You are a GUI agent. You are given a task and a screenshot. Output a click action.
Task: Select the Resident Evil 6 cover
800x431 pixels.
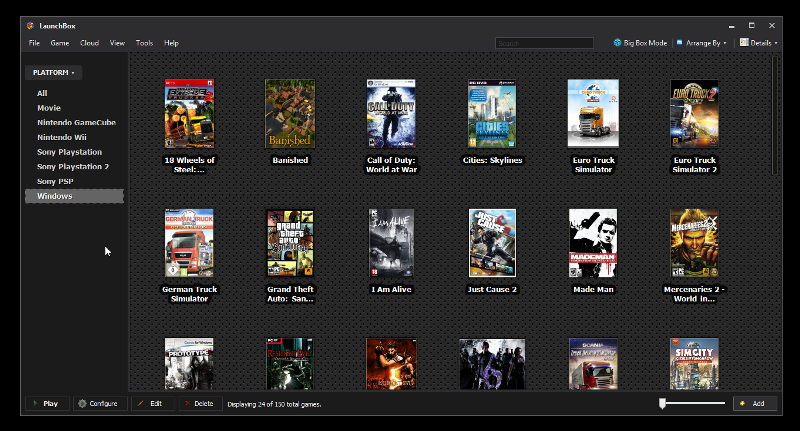coord(492,364)
